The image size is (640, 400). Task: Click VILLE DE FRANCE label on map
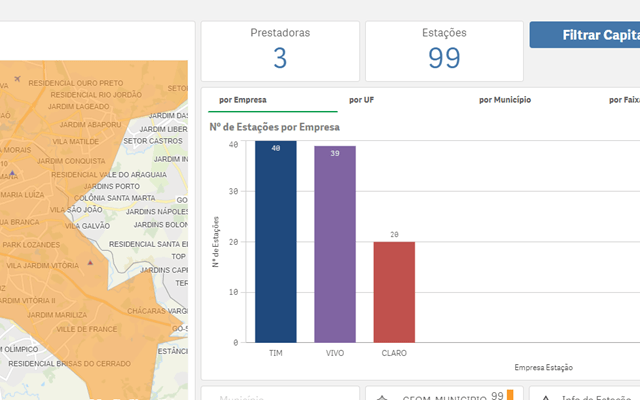coord(87,329)
